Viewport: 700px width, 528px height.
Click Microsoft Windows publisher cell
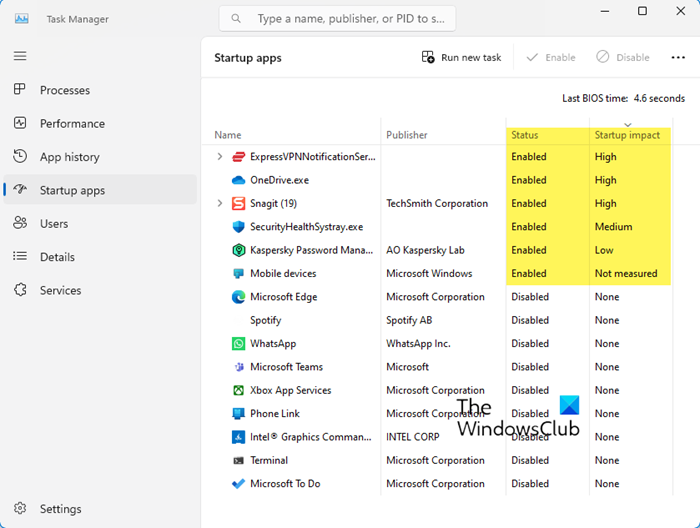pos(429,274)
